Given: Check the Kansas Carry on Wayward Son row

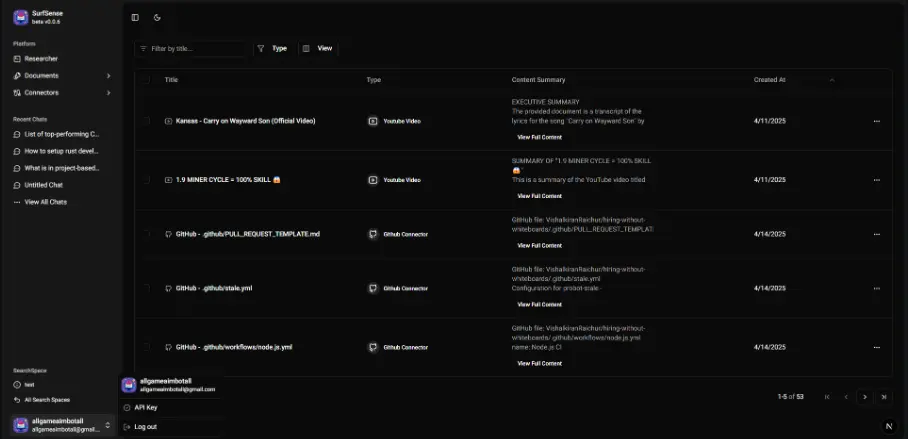Looking at the screenshot, I should [x=147, y=121].
